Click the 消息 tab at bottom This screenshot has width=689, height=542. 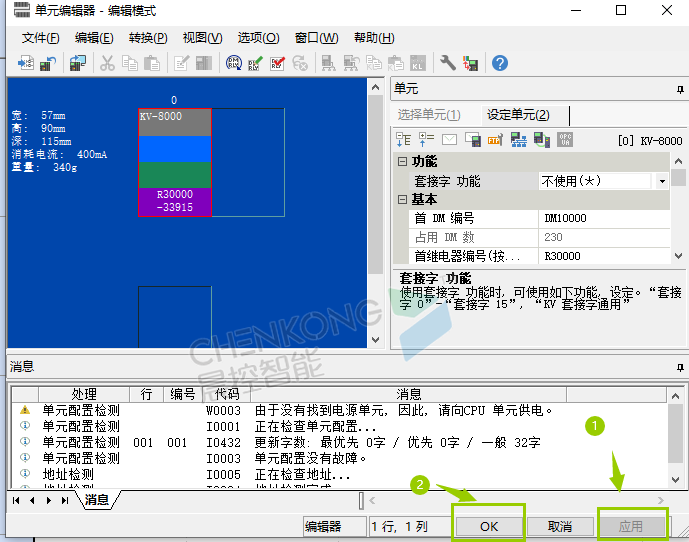pos(97,500)
